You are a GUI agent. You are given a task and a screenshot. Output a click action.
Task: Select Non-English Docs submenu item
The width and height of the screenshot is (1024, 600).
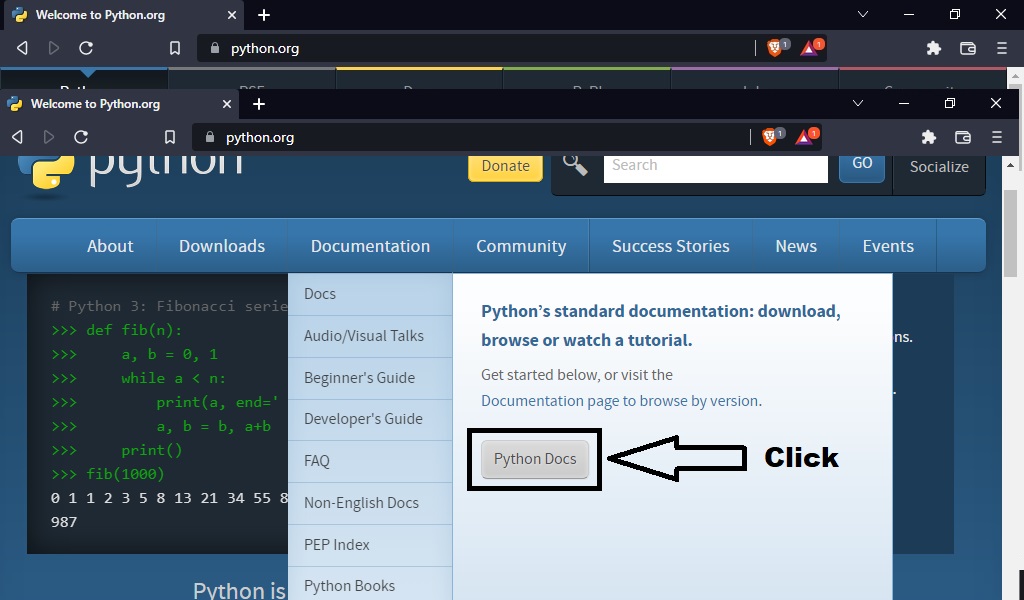pos(370,503)
